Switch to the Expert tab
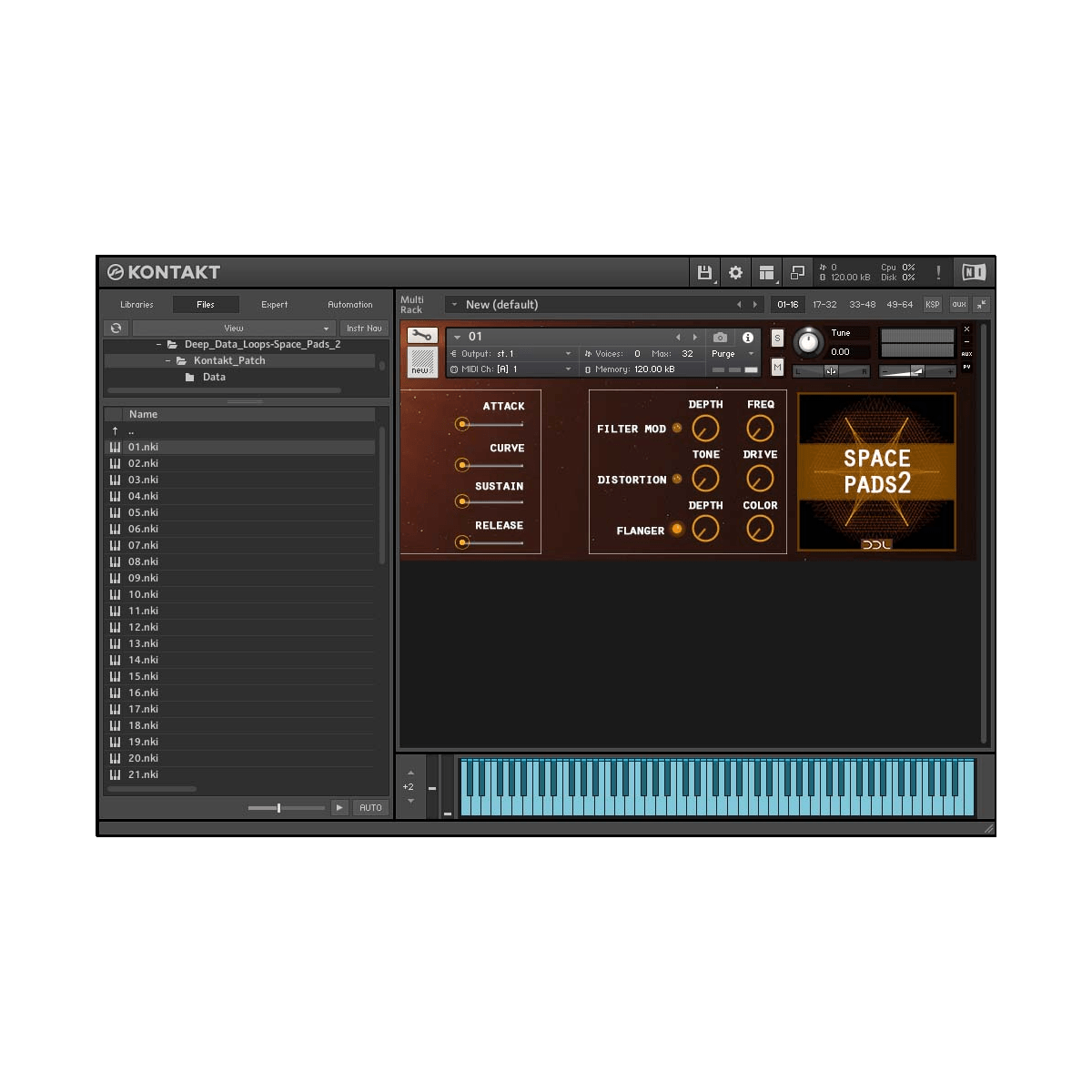This screenshot has height=1092, width=1092. point(274,305)
